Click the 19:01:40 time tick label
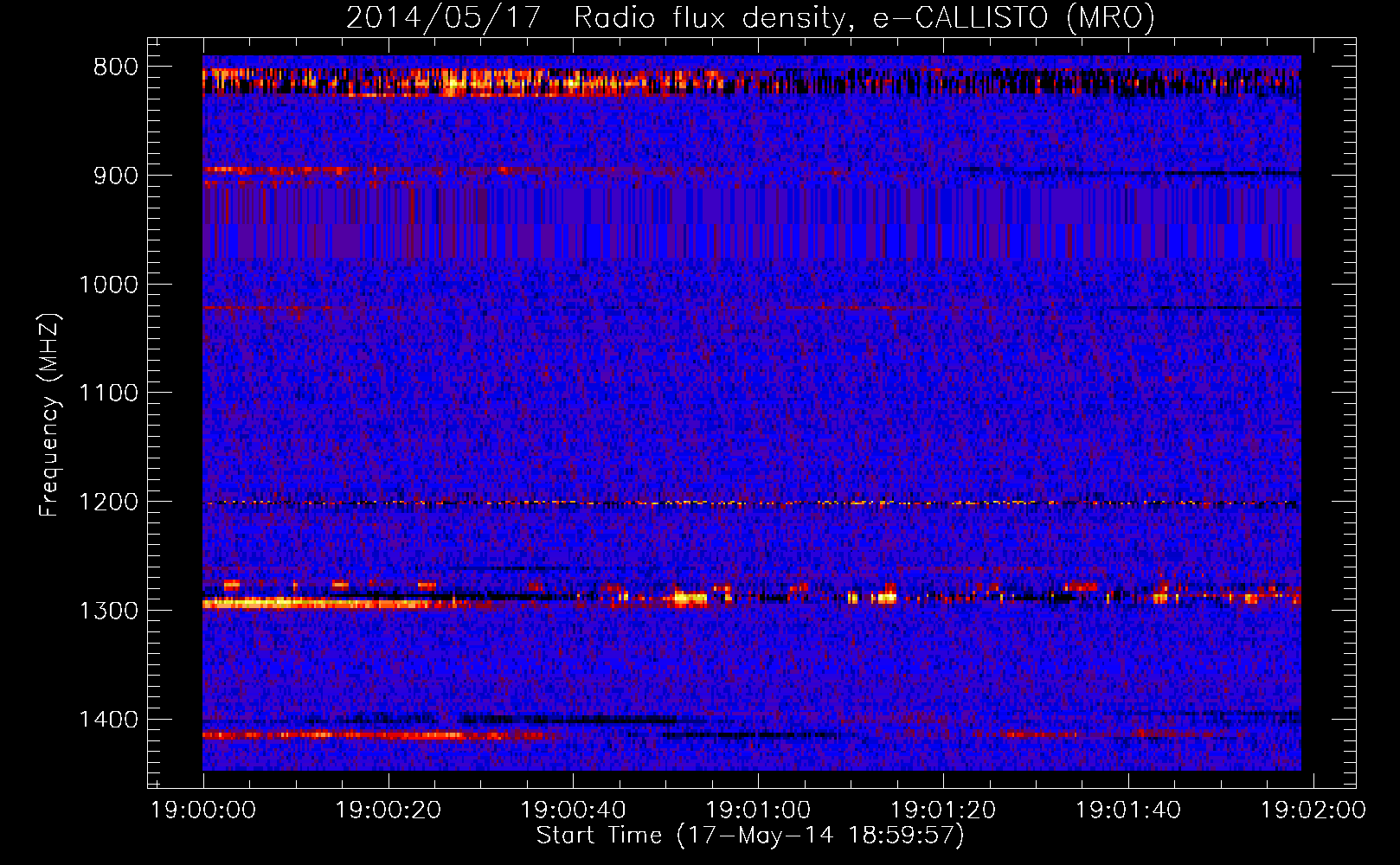 [1128, 811]
